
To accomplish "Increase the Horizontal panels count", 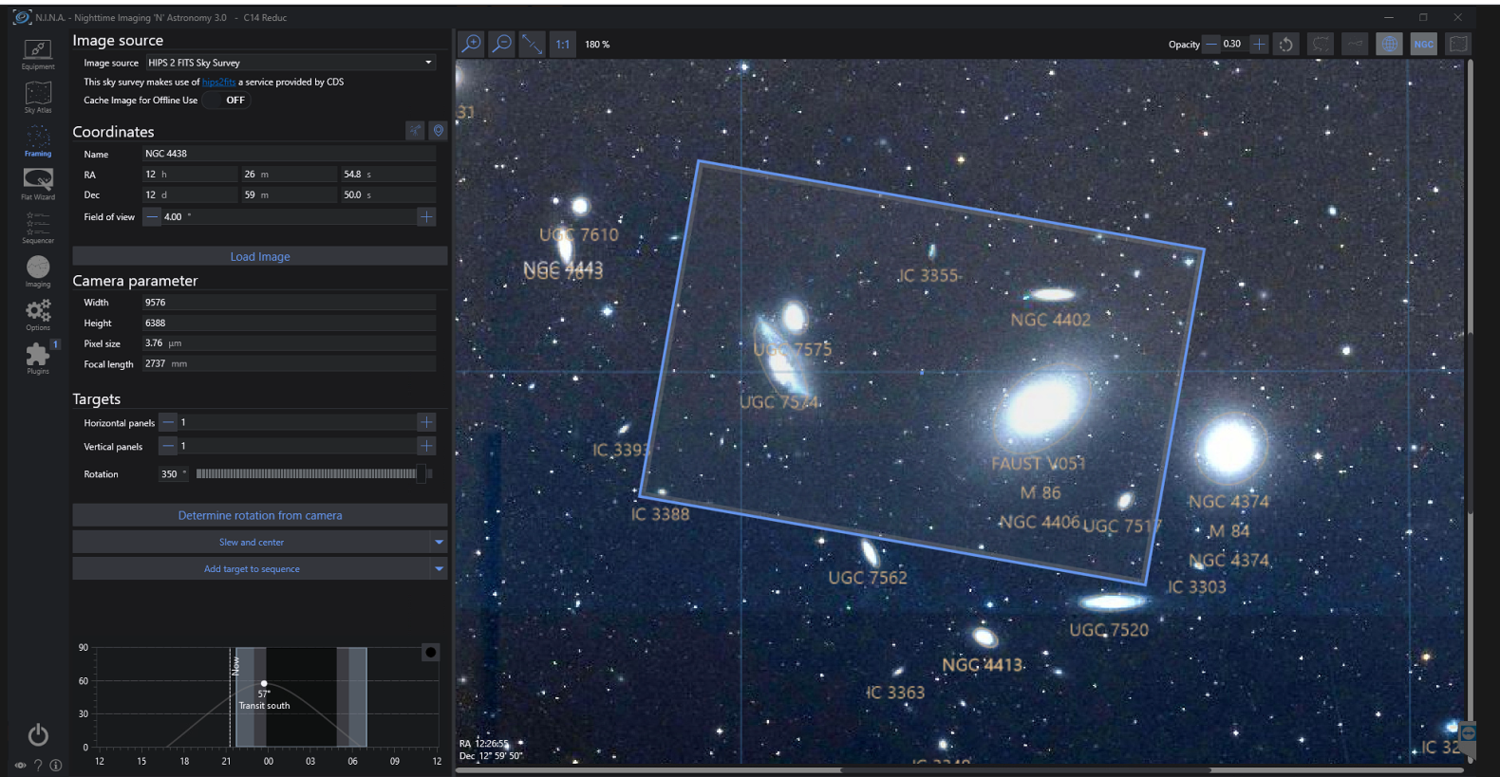I will (x=427, y=423).
